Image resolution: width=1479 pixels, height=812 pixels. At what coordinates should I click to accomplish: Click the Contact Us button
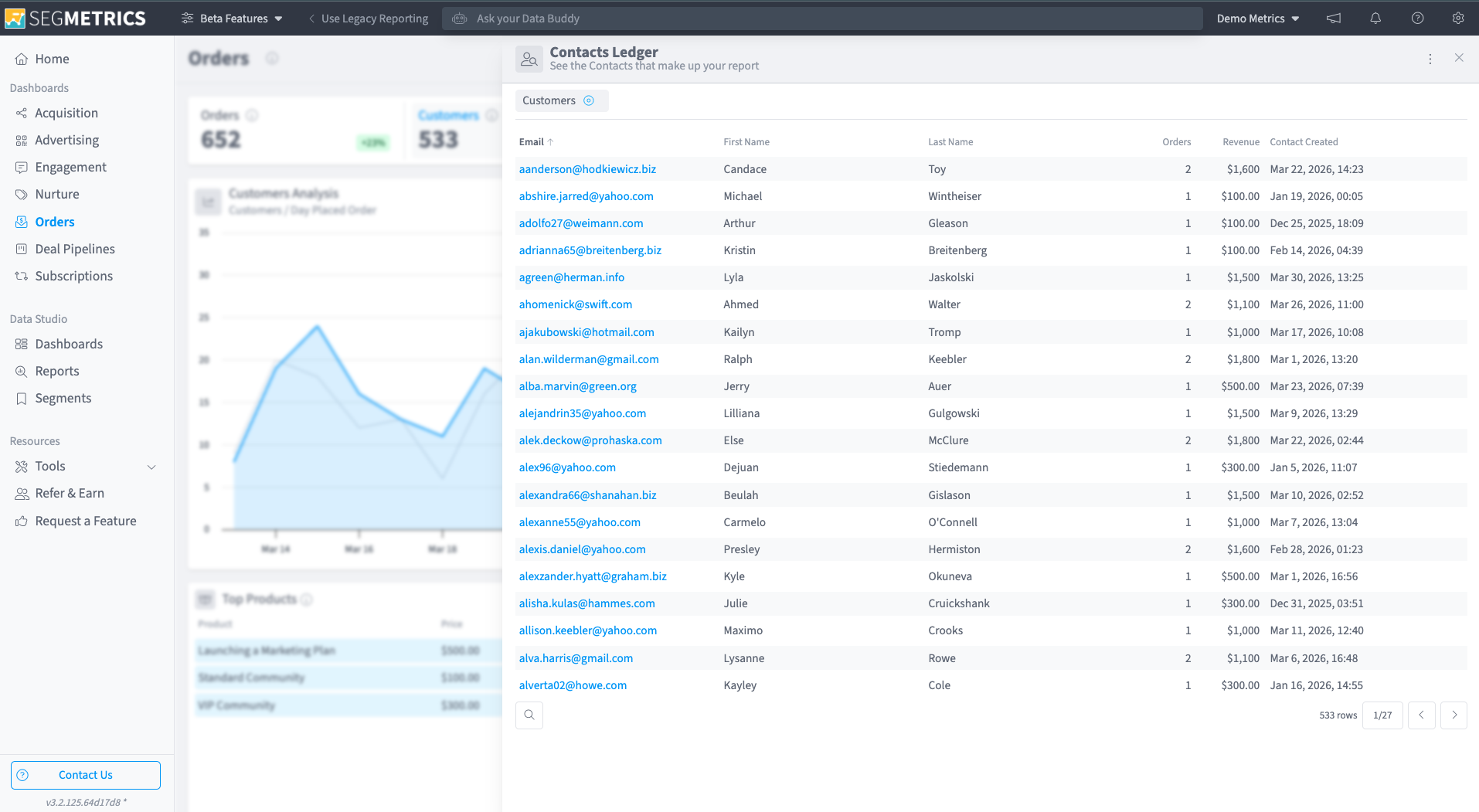86,775
